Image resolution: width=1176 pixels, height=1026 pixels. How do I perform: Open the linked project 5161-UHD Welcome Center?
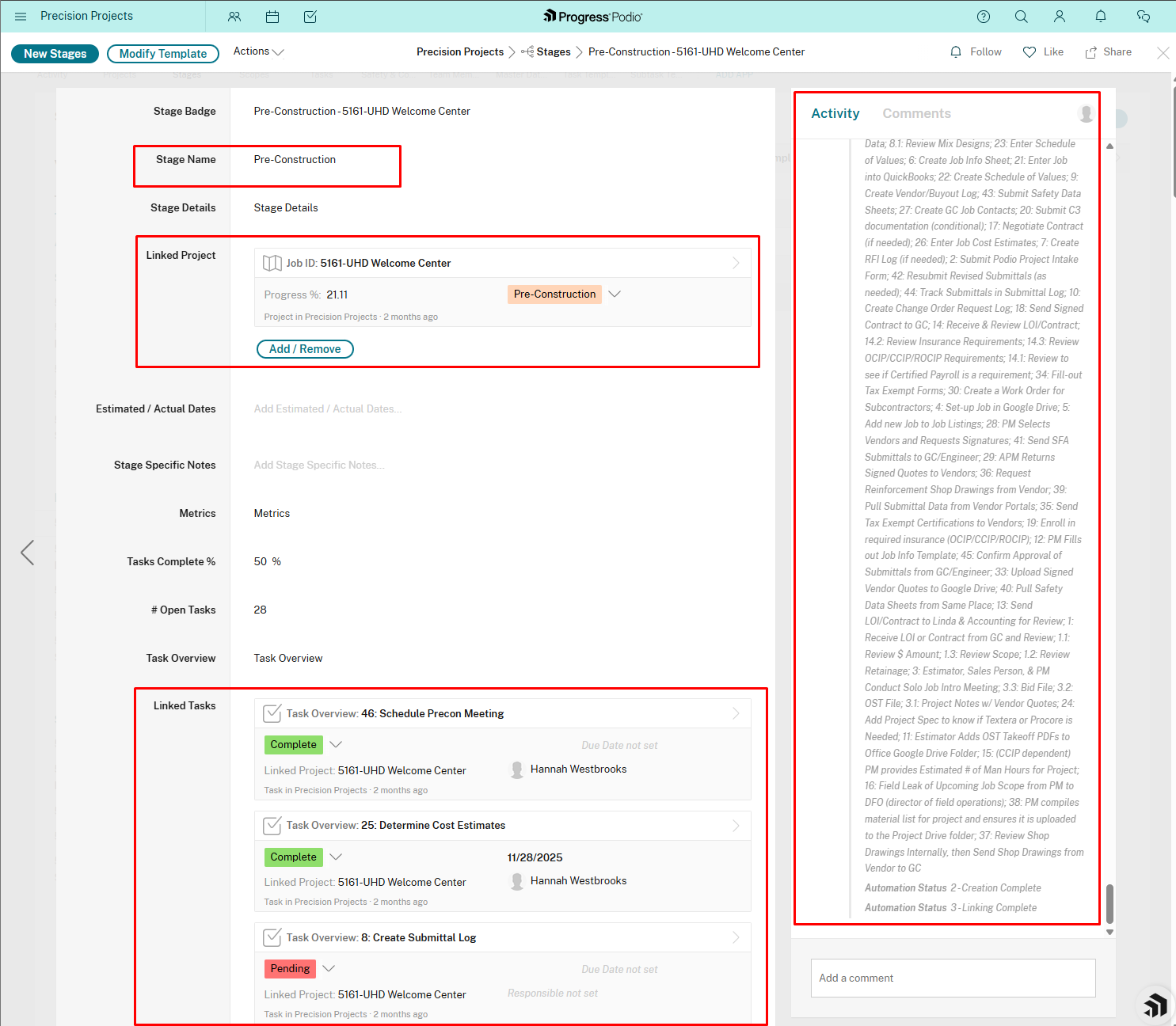click(386, 263)
